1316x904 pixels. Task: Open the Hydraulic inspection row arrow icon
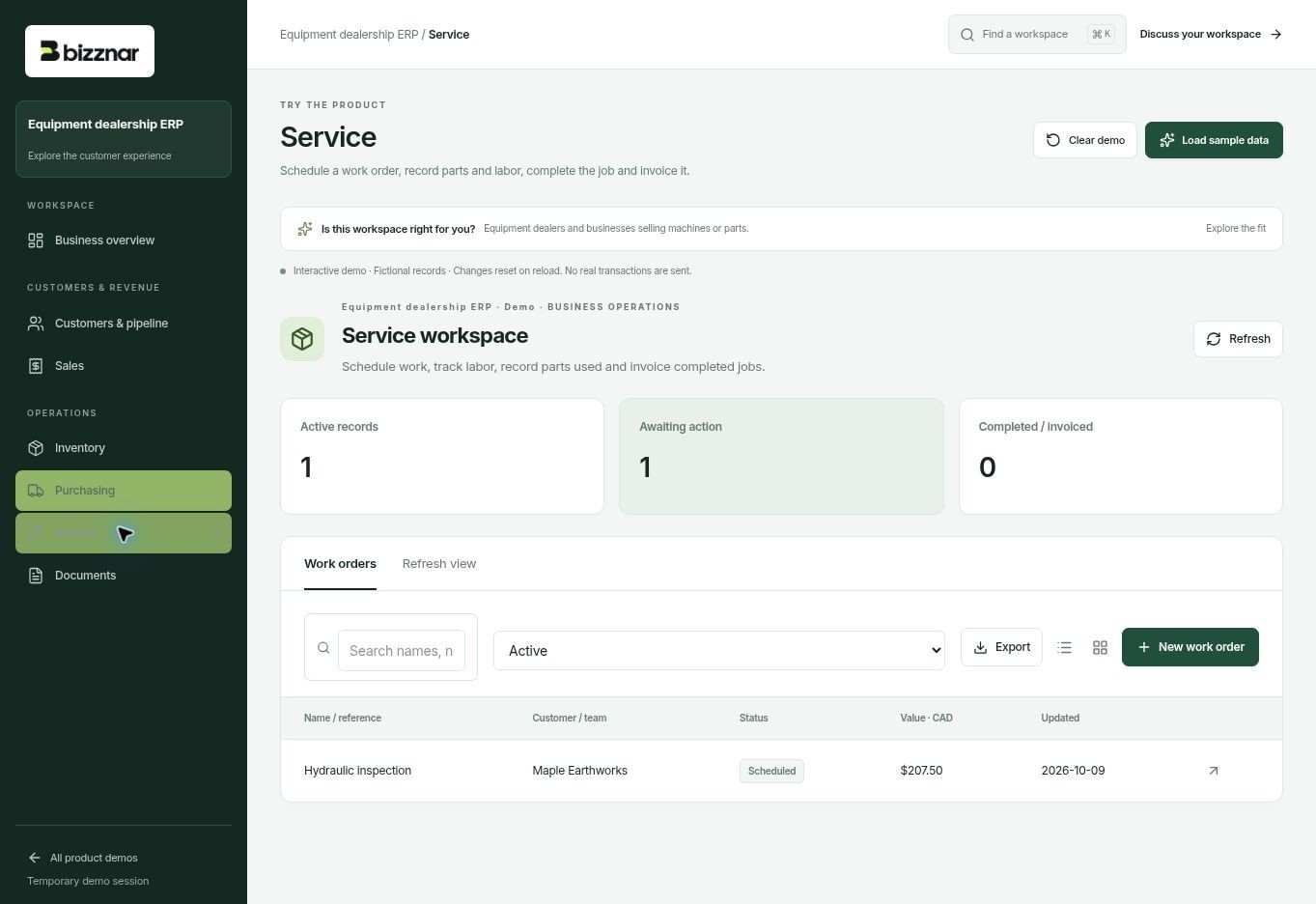(1214, 771)
